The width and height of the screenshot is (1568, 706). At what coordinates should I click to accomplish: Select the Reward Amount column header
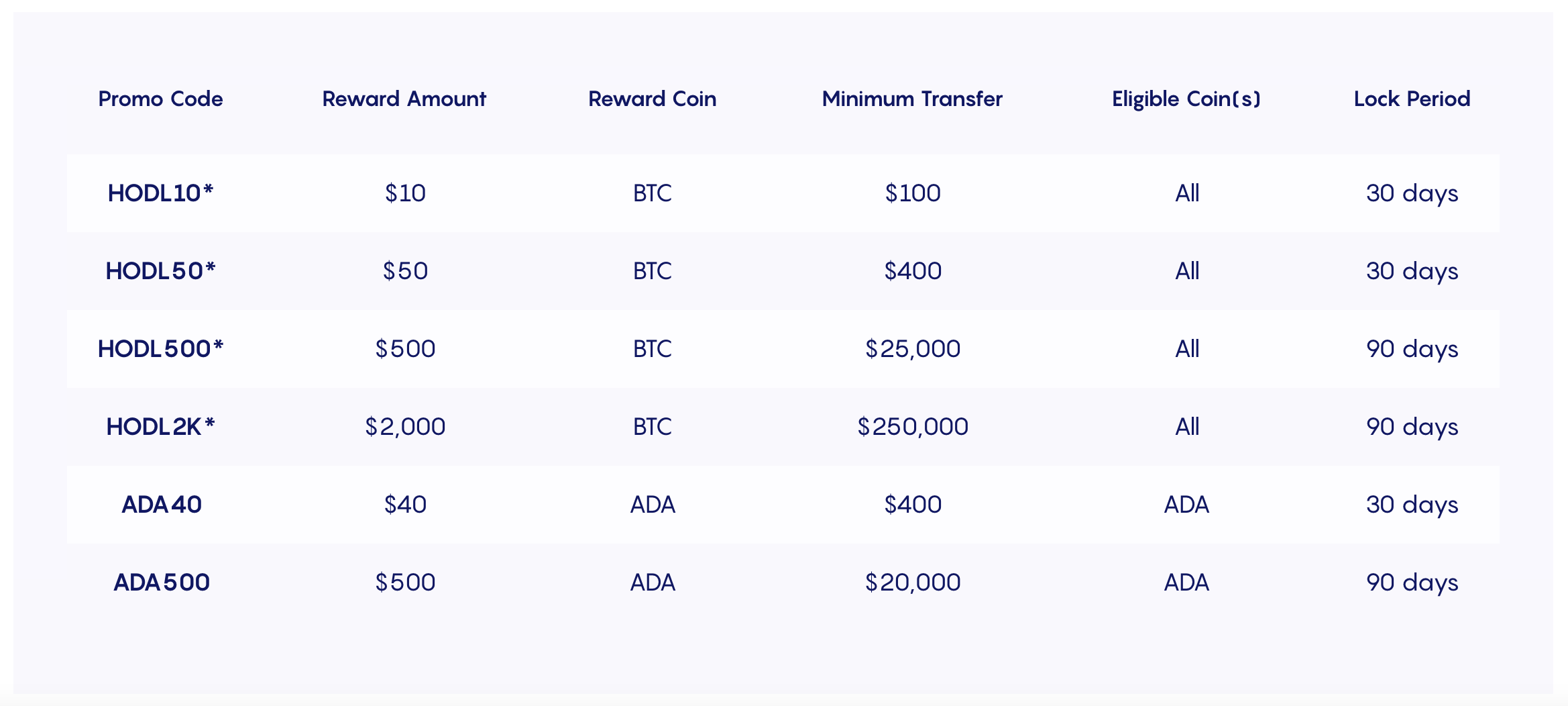tap(404, 99)
